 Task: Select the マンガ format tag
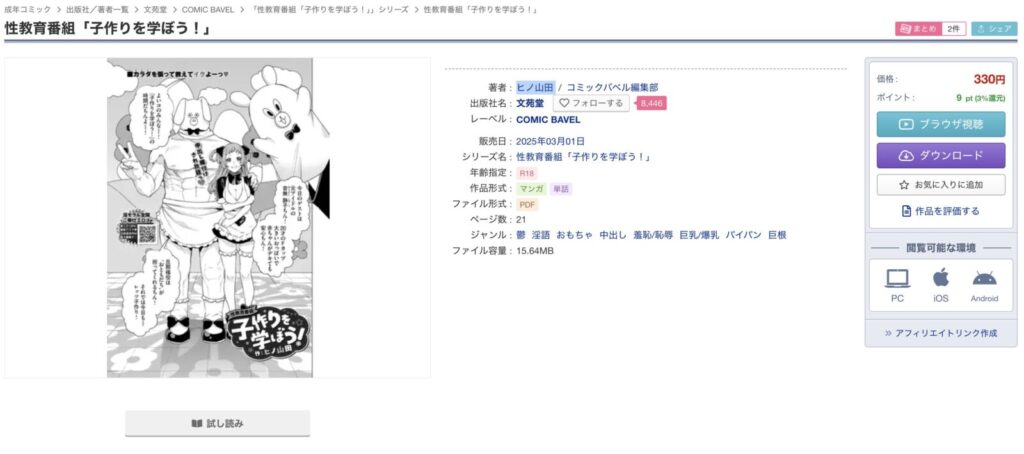click(532, 189)
